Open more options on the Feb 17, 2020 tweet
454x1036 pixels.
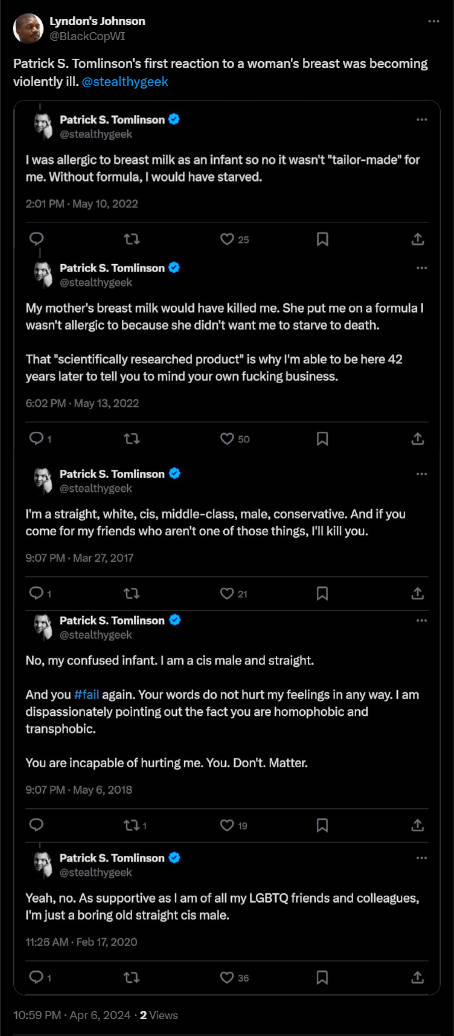click(x=421, y=858)
